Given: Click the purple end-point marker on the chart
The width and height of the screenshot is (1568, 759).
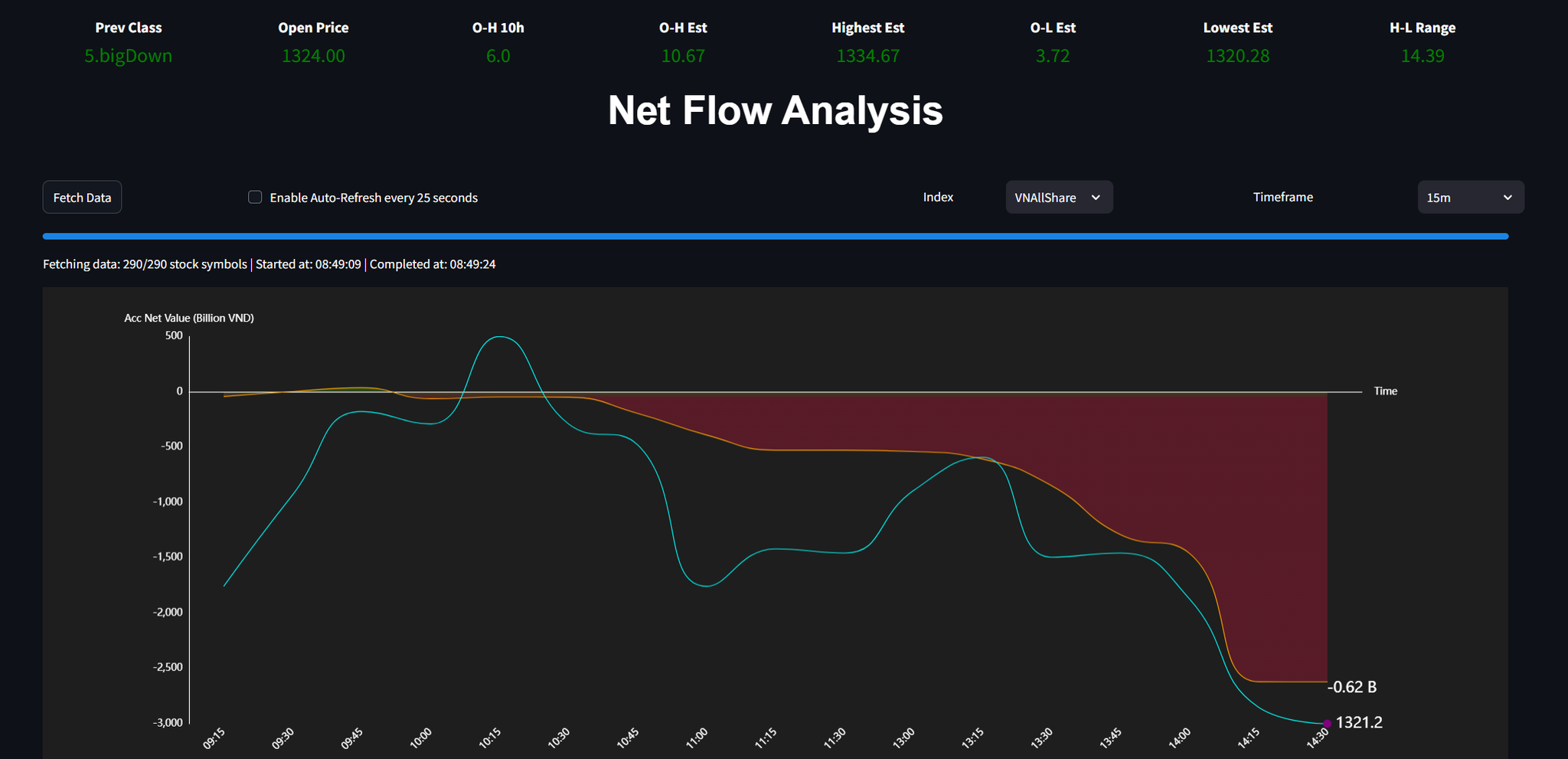Looking at the screenshot, I should point(1327,723).
